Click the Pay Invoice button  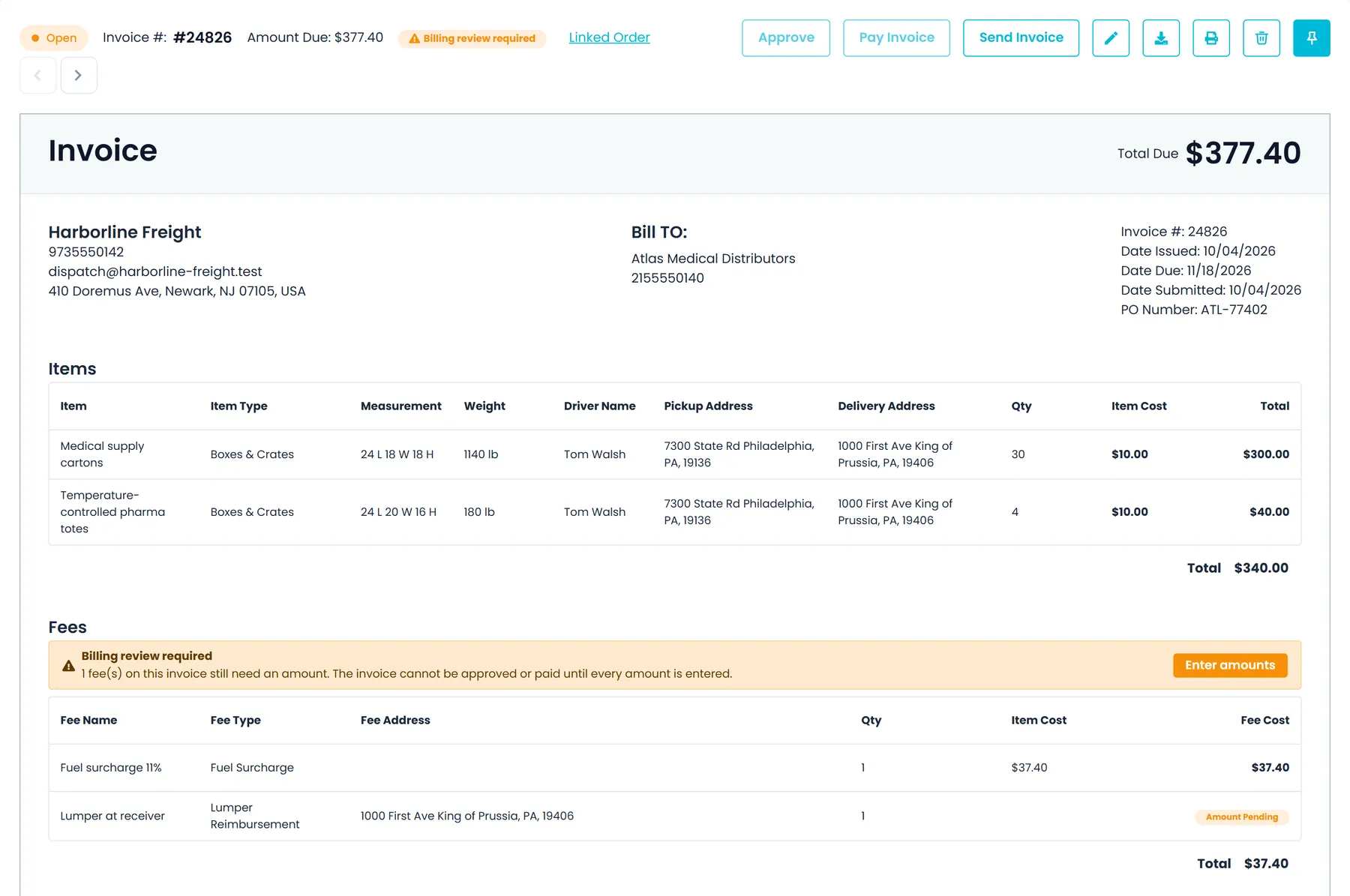tap(896, 38)
